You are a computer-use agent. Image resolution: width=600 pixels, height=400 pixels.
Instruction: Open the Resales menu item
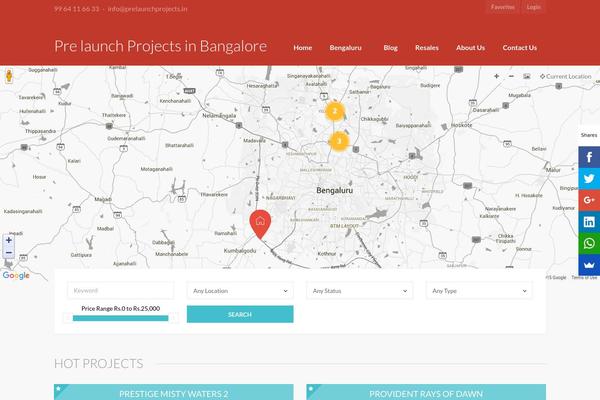(x=427, y=48)
